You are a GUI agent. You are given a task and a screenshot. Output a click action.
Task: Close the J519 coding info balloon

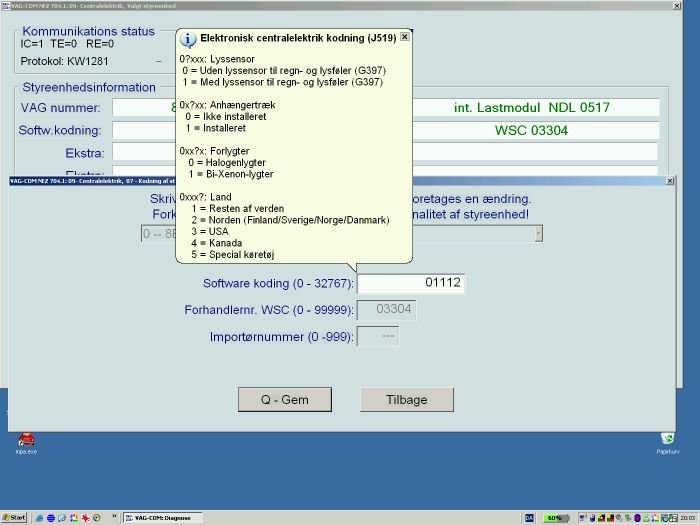(404, 37)
